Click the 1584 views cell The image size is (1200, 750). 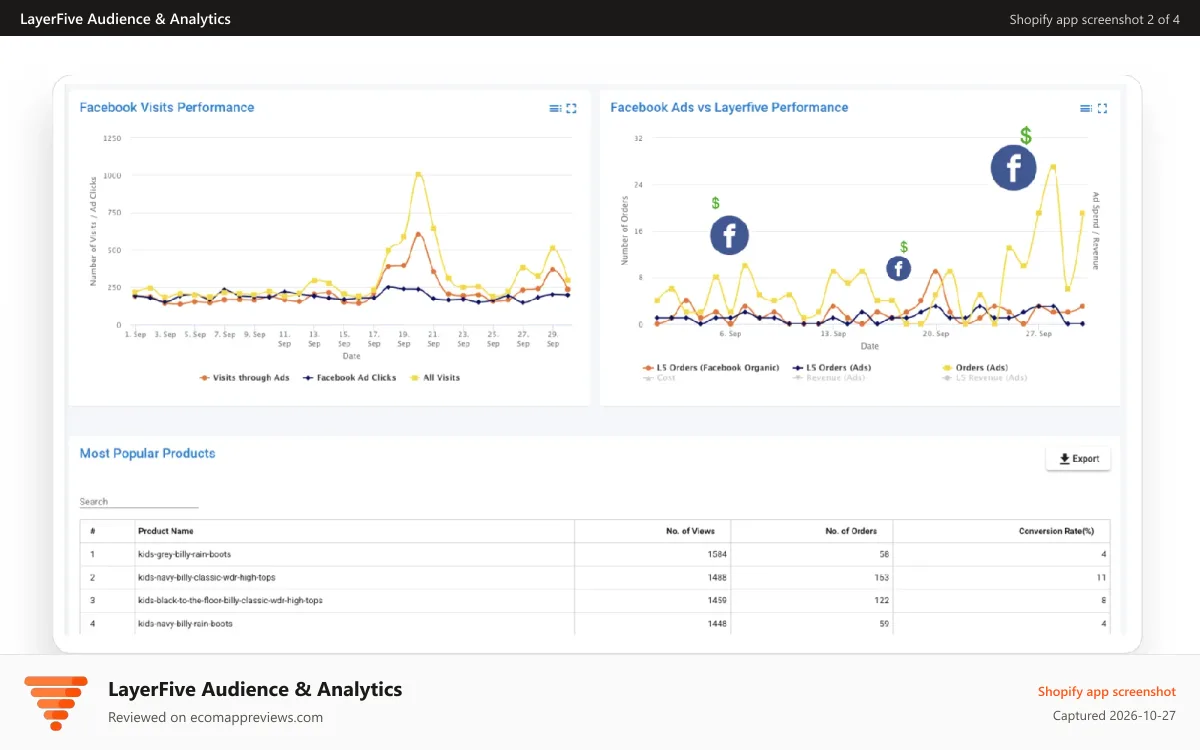point(654,554)
